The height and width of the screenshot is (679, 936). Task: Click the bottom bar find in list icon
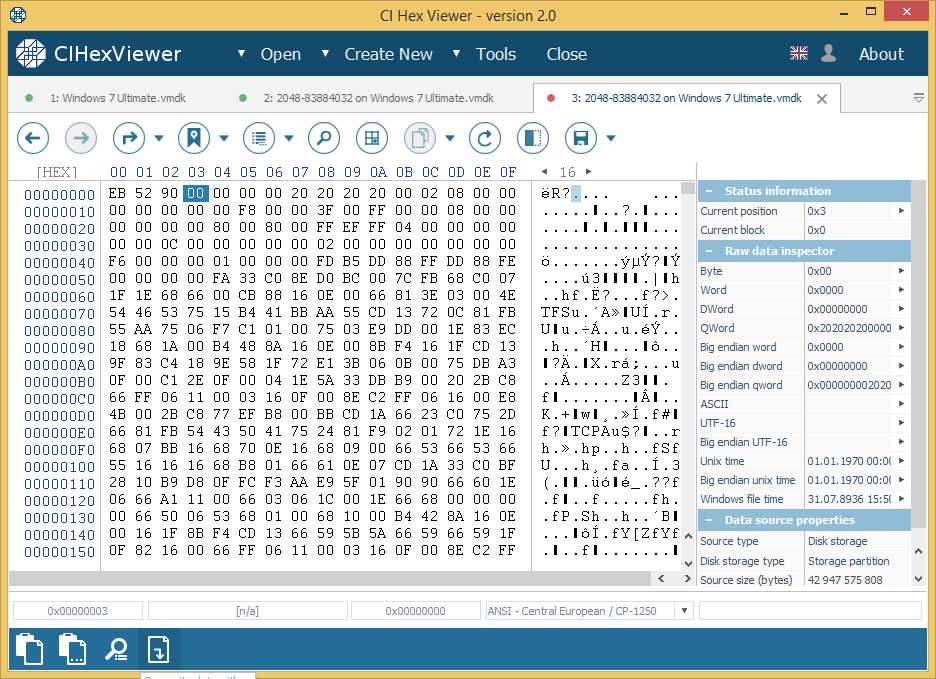(x=116, y=649)
